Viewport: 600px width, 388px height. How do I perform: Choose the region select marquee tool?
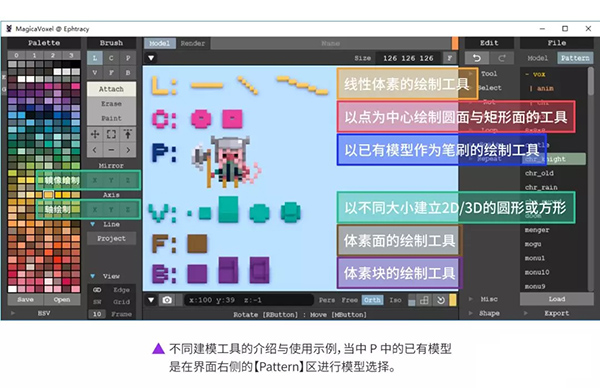111,134
